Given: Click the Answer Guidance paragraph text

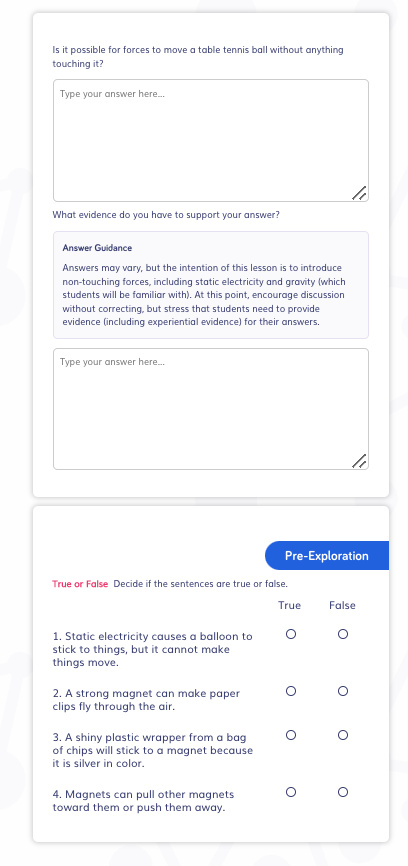Looking at the screenshot, I should (204, 294).
